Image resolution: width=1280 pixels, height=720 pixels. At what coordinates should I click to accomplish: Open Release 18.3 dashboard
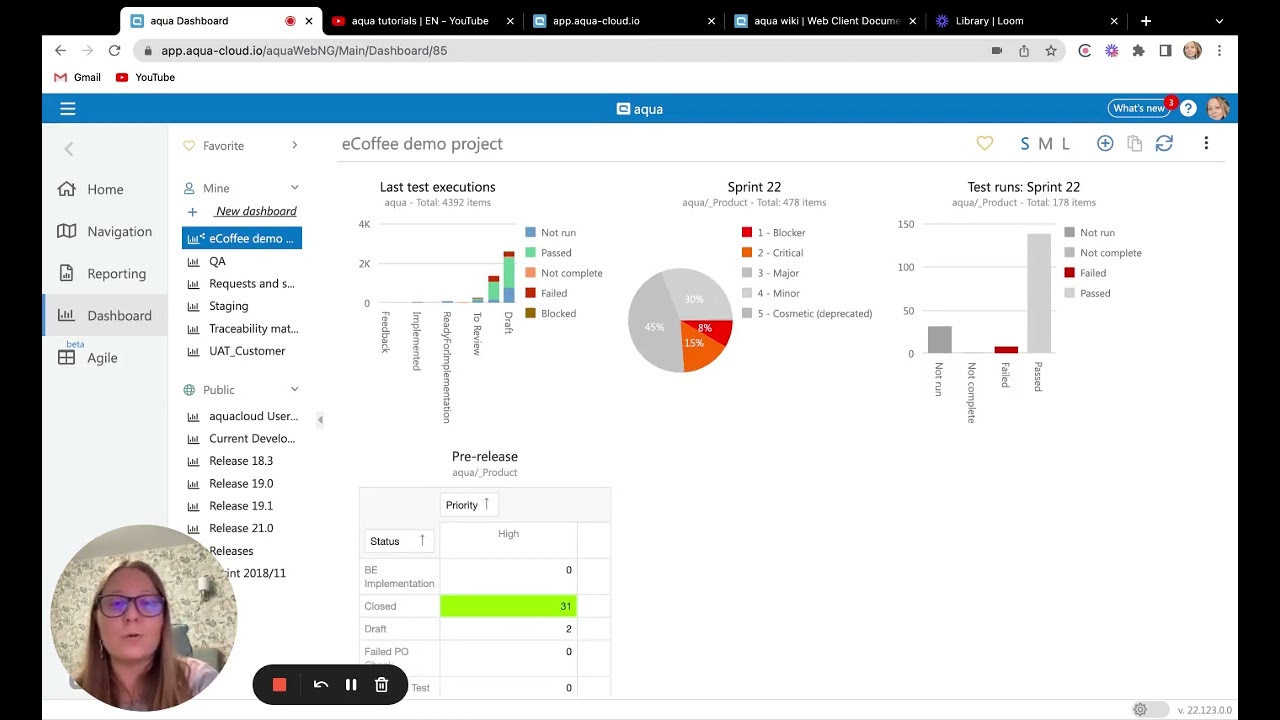point(240,461)
